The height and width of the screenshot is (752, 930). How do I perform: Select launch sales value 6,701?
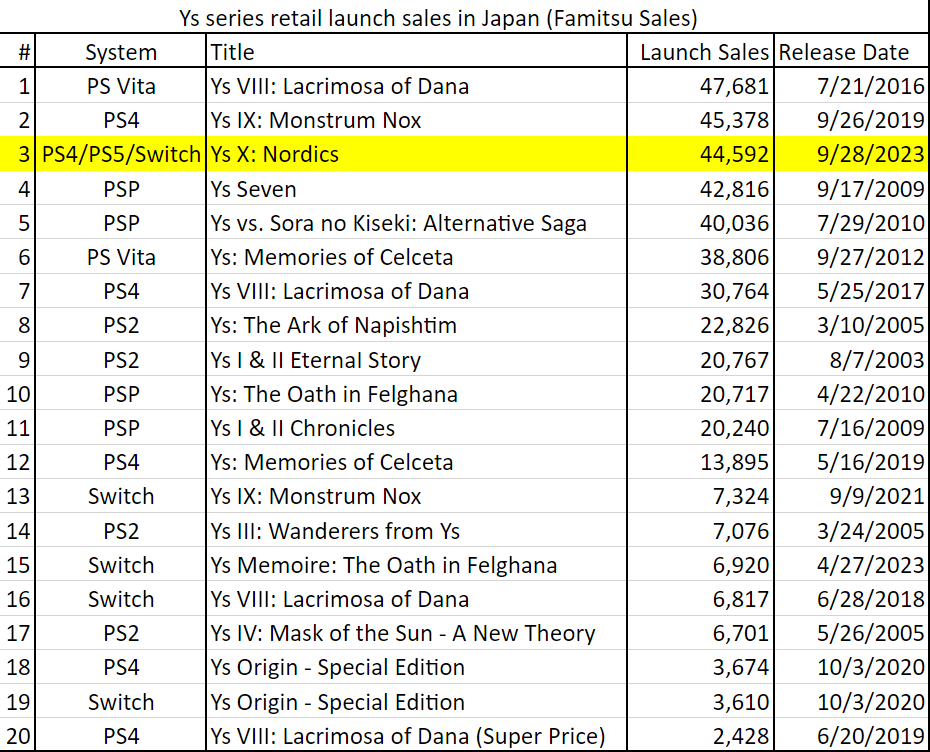[x=741, y=633]
